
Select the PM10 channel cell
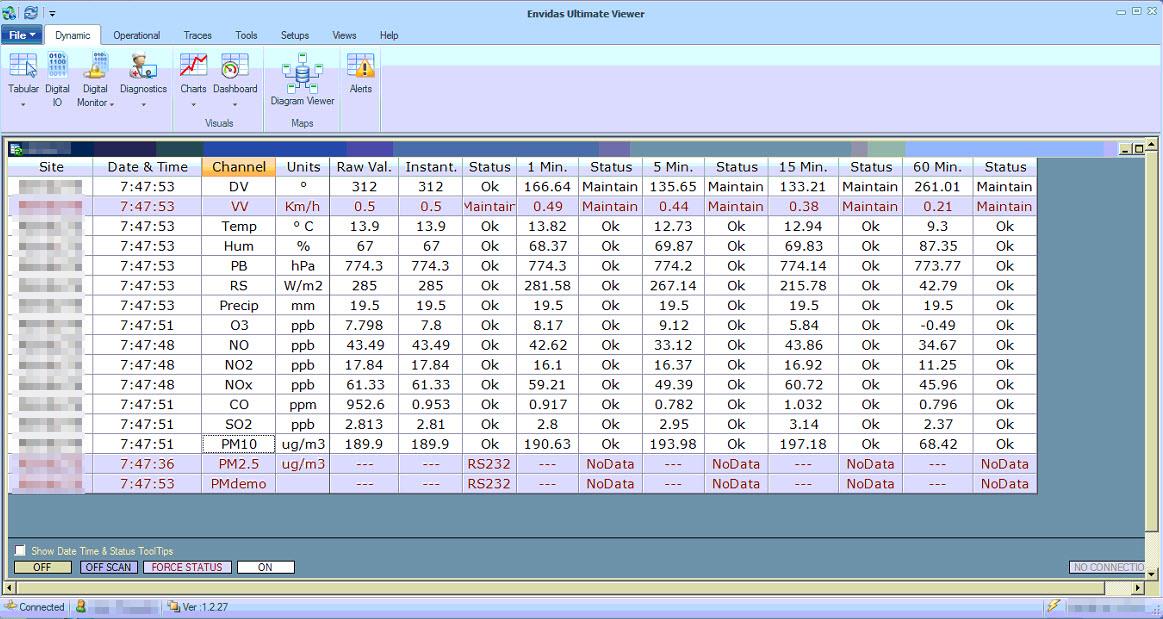(x=239, y=444)
